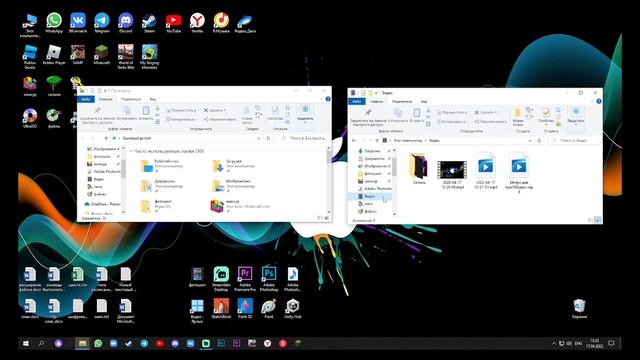640x360 pixels.
Task: Select the Unity Hub desktop shortcut
Action: (x=293, y=309)
